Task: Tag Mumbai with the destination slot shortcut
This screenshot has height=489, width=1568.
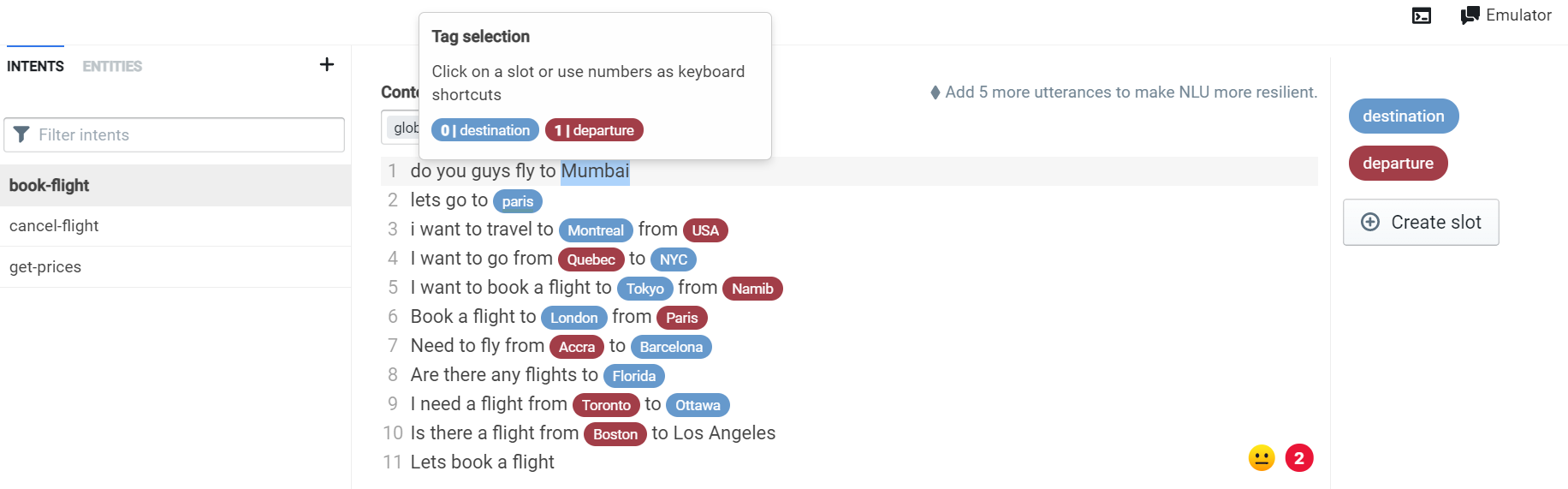Action: 485,130
